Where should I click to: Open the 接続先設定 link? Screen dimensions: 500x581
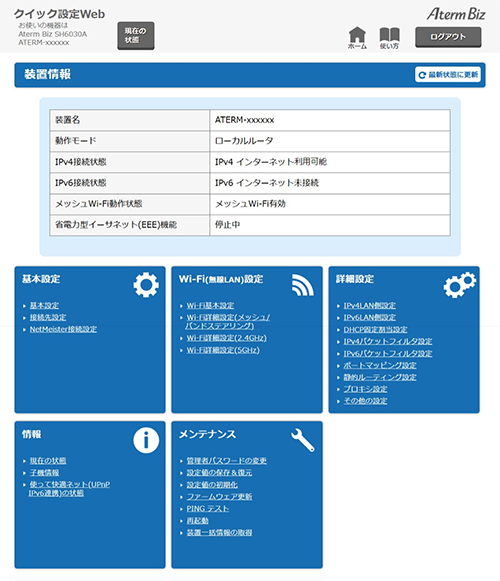pos(48,317)
